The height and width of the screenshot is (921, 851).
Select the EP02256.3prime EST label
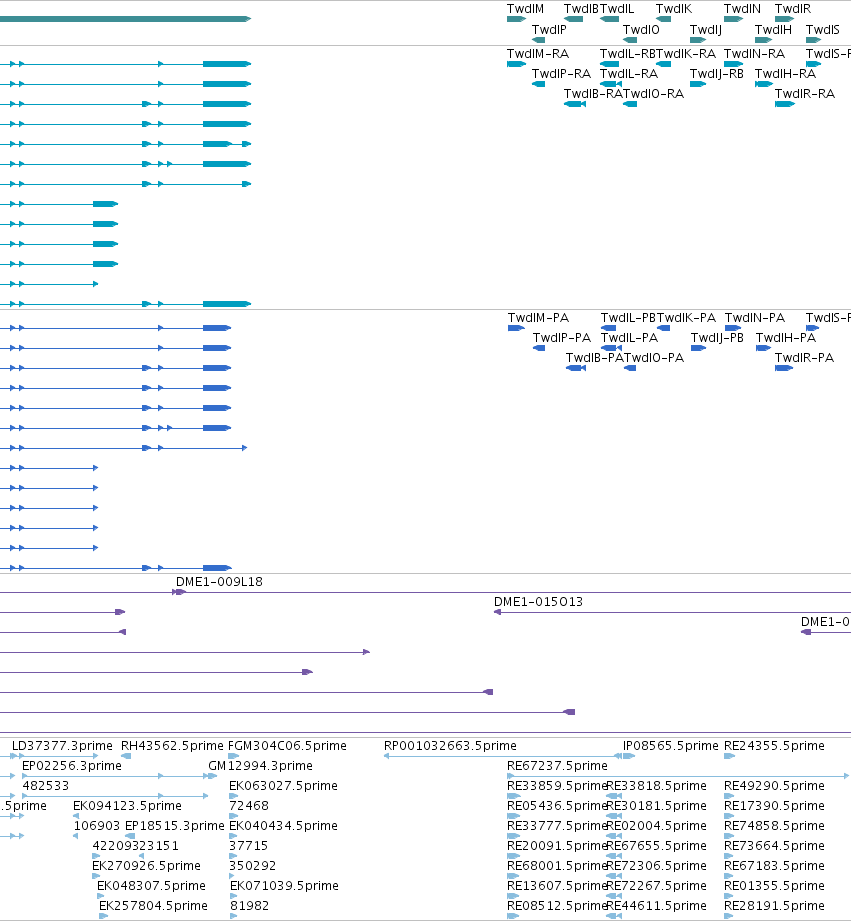72,765
